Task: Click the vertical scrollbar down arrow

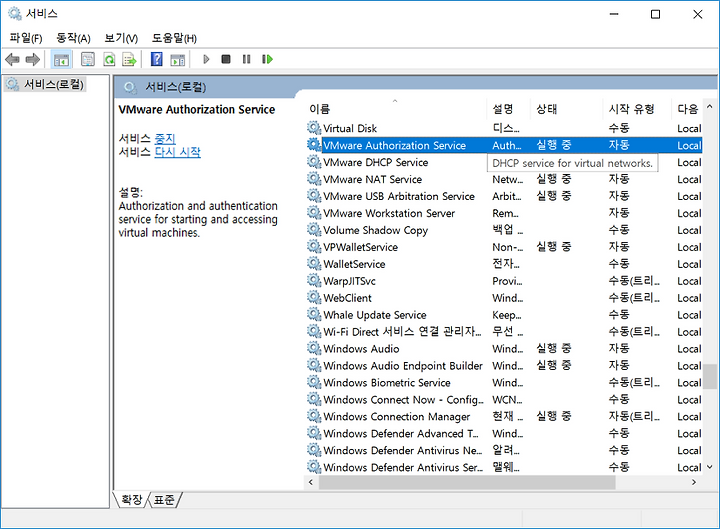Action: 709,467
